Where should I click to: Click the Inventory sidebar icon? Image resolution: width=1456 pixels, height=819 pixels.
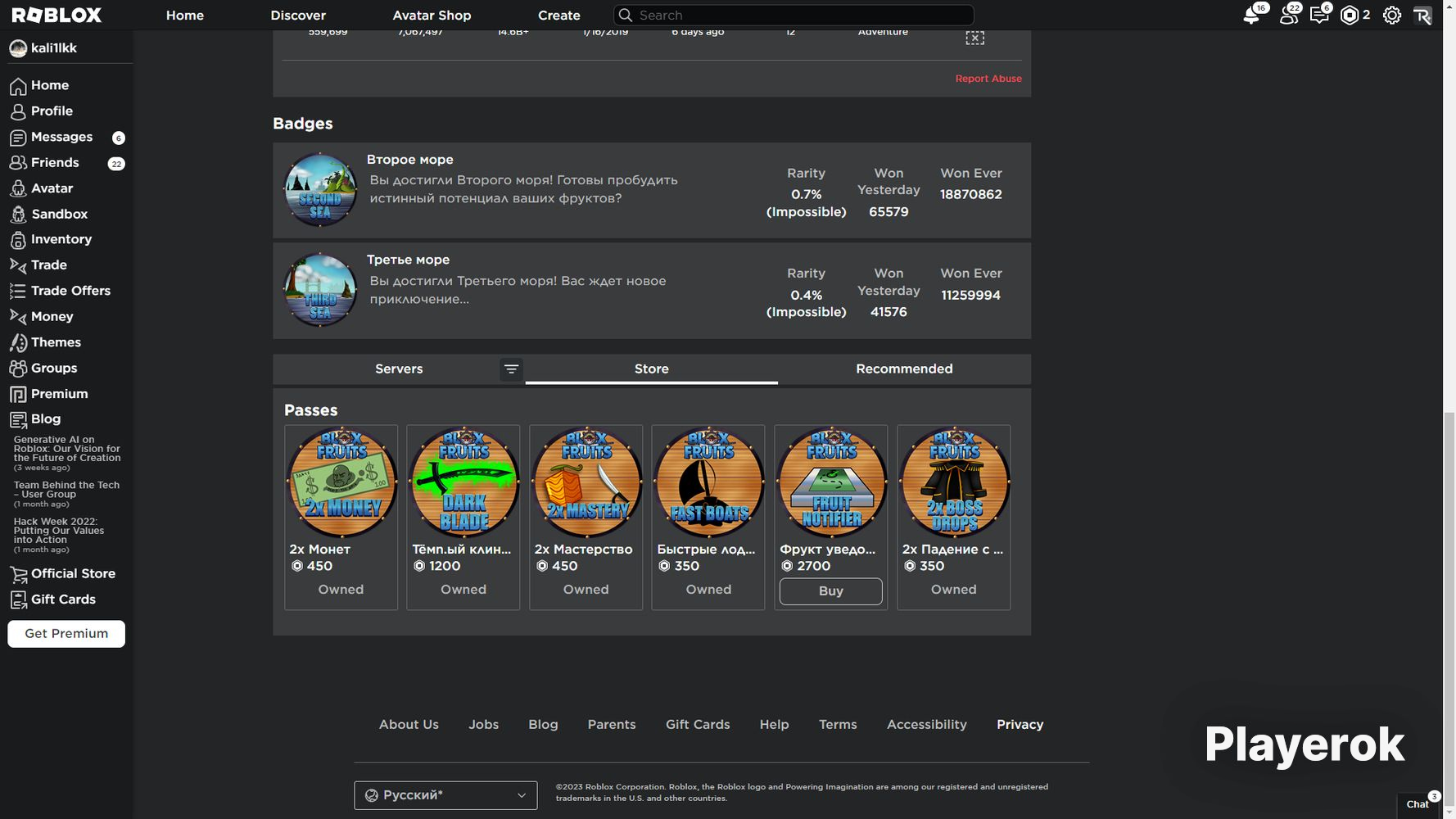click(18, 240)
